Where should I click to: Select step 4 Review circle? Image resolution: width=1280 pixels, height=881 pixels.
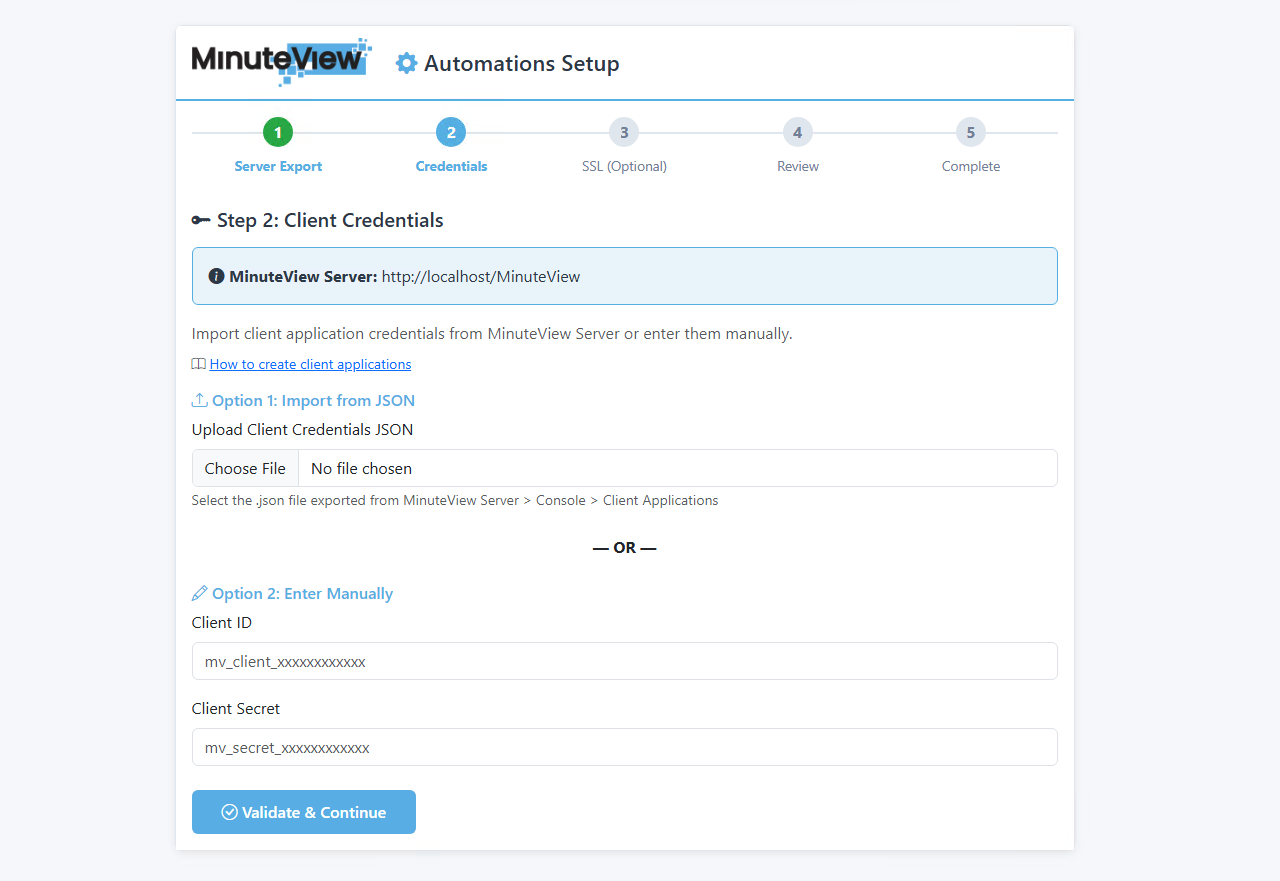(797, 131)
